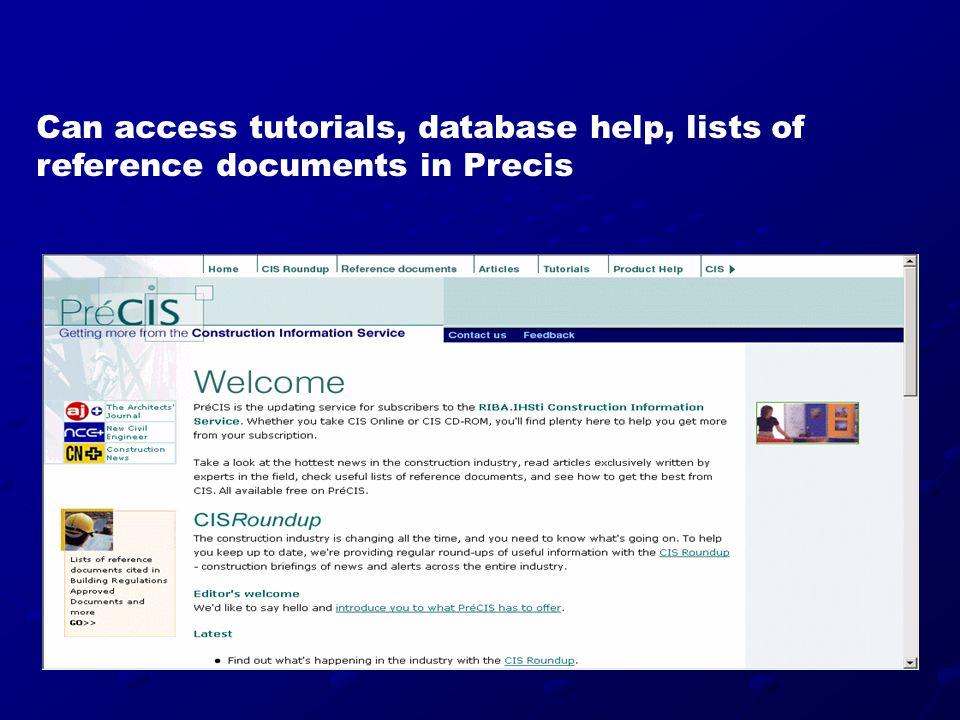Click the Feedback link

tap(549, 335)
